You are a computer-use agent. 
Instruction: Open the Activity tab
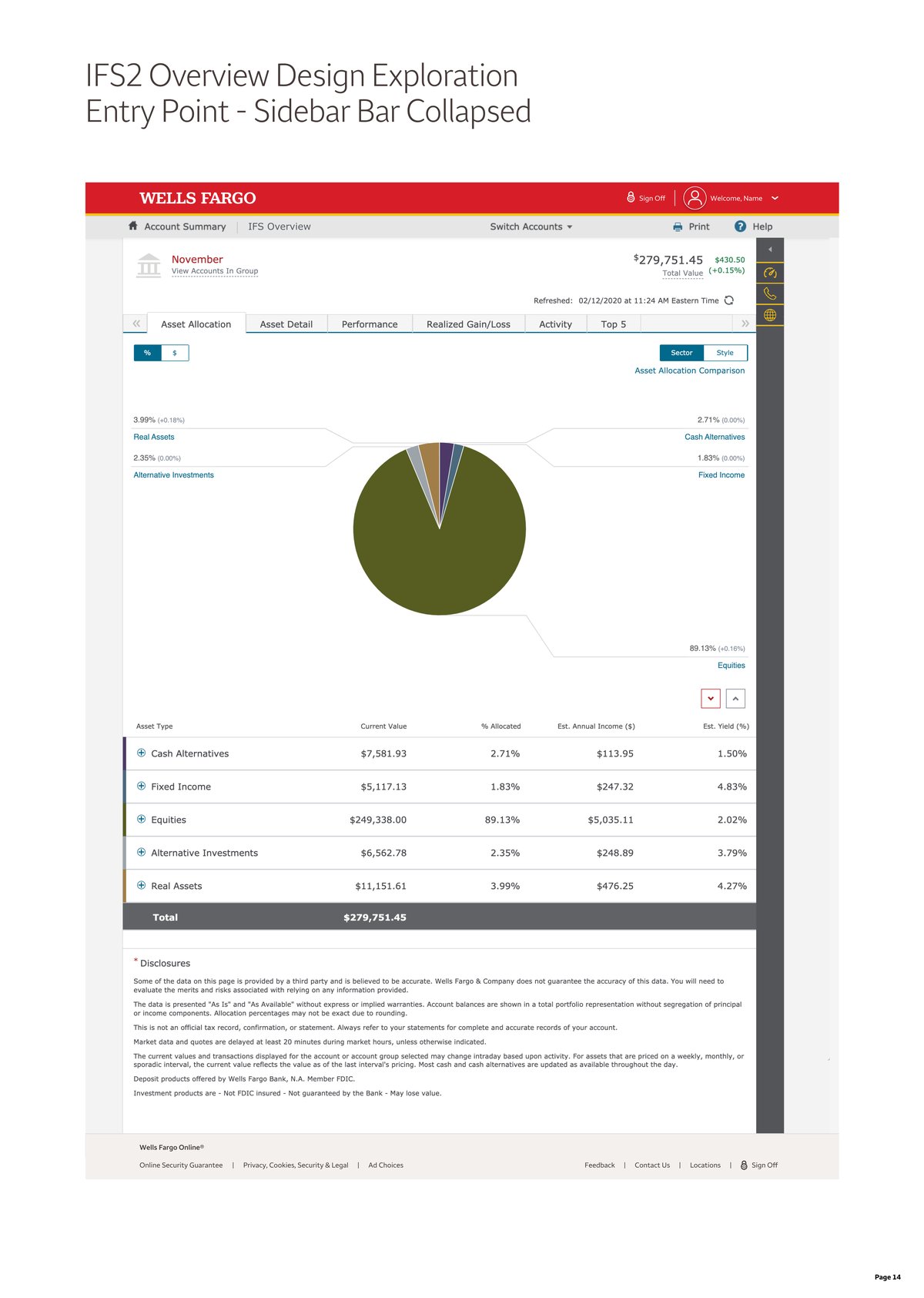point(555,324)
